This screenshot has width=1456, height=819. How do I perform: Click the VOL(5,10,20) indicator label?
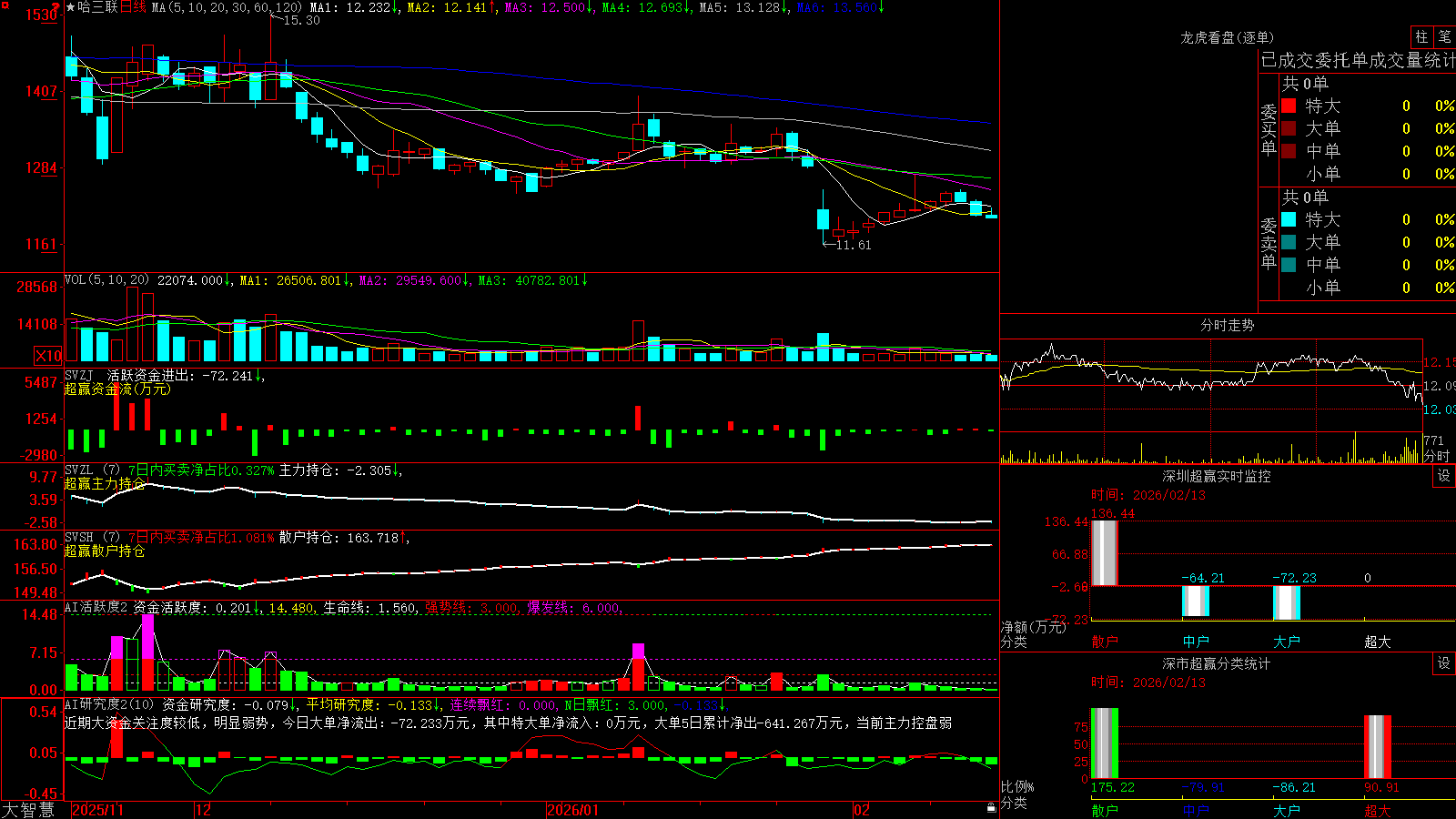pos(106,280)
